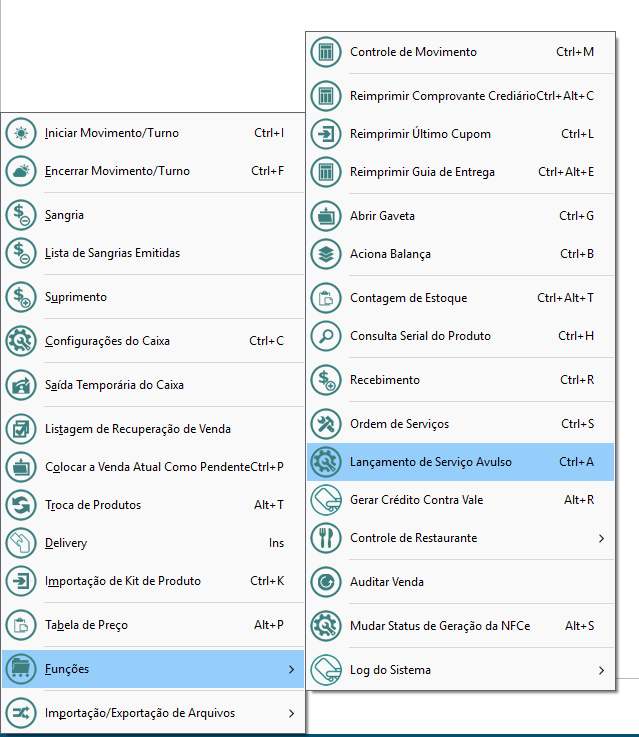The width and height of the screenshot is (639, 737).
Task: Open Tabela de Preço
Action: [86, 625]
